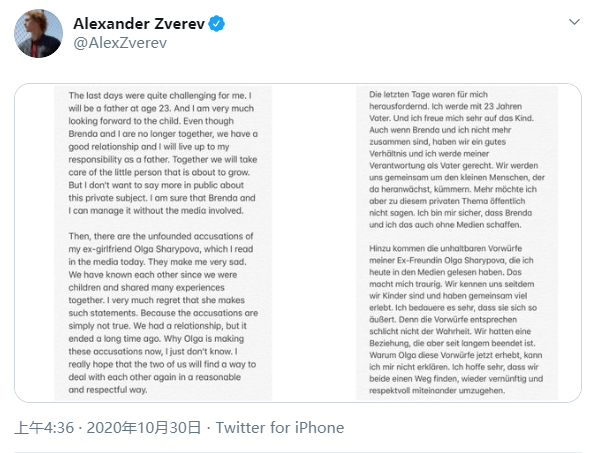Click the 上午4:36 tweet timestamp
Screen dimensions: 595x453
point(44,428)
